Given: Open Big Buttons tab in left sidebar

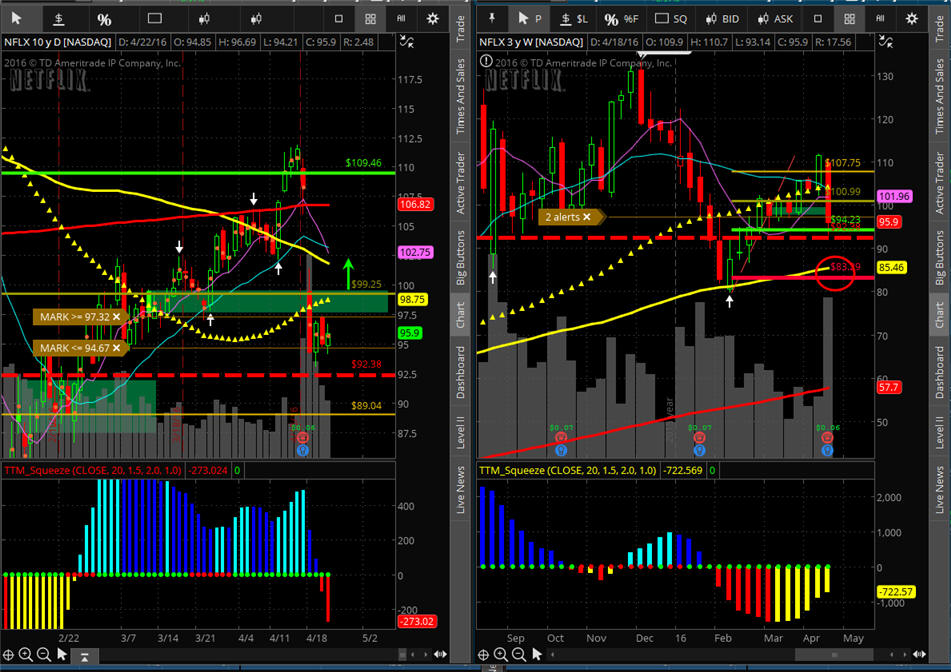Looking at the screenshot, I should coord(460,257).
